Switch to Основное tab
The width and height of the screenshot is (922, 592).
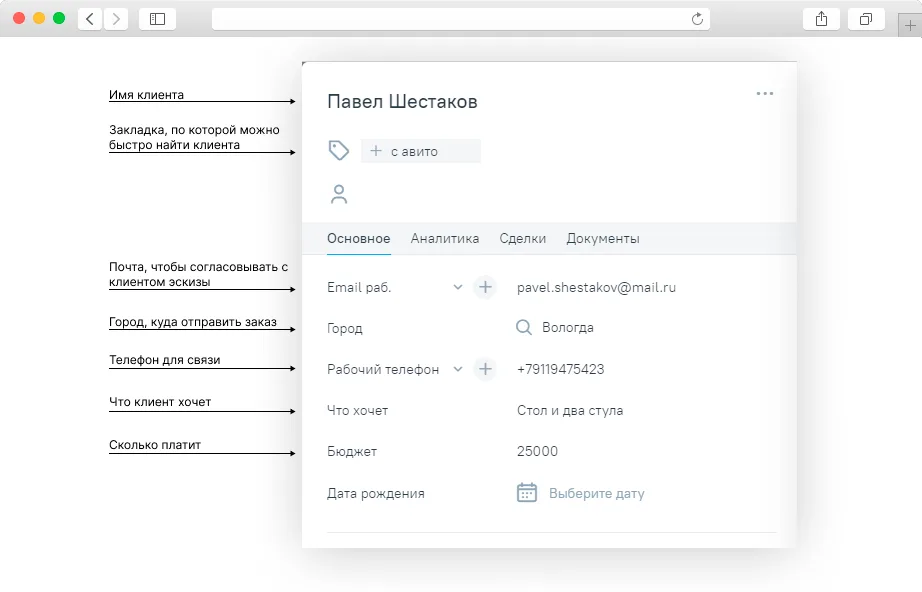click(359, 239)
